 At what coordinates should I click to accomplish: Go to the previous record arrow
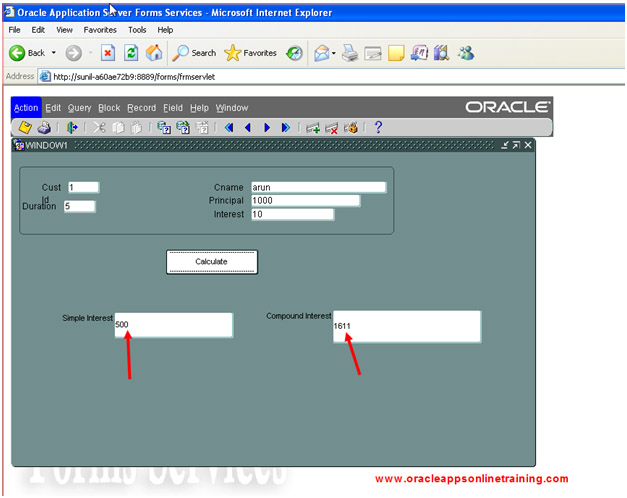pyautogui.click(x=247, y=127)
